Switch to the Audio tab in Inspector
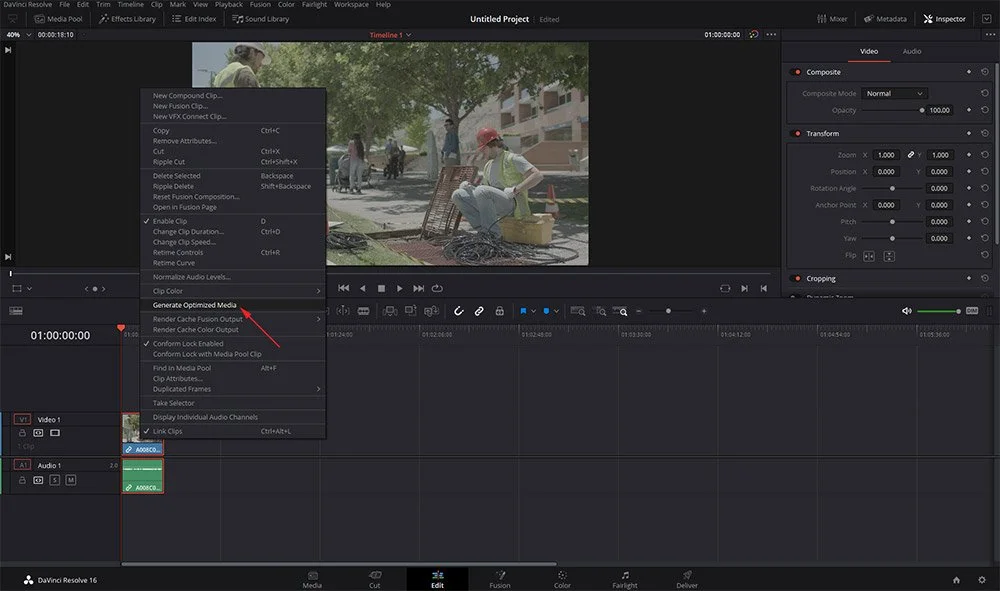This screenshot has width=1000, height=591. point(911,51)
